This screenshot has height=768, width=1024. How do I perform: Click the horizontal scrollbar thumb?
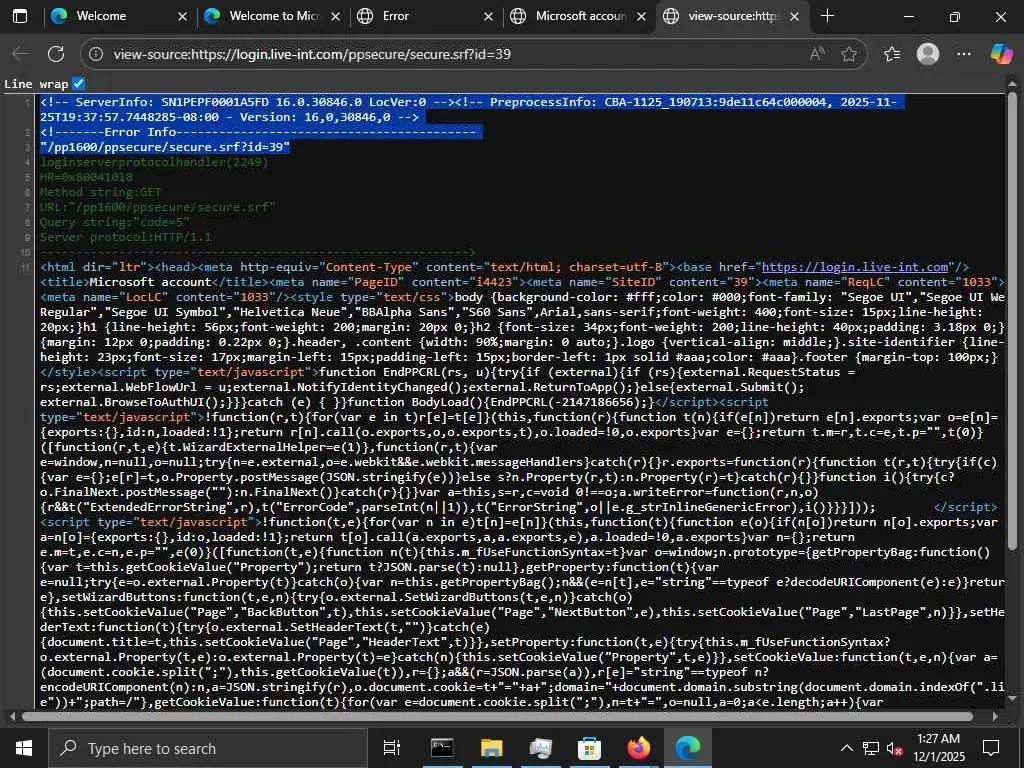click(x=498, y=716)
